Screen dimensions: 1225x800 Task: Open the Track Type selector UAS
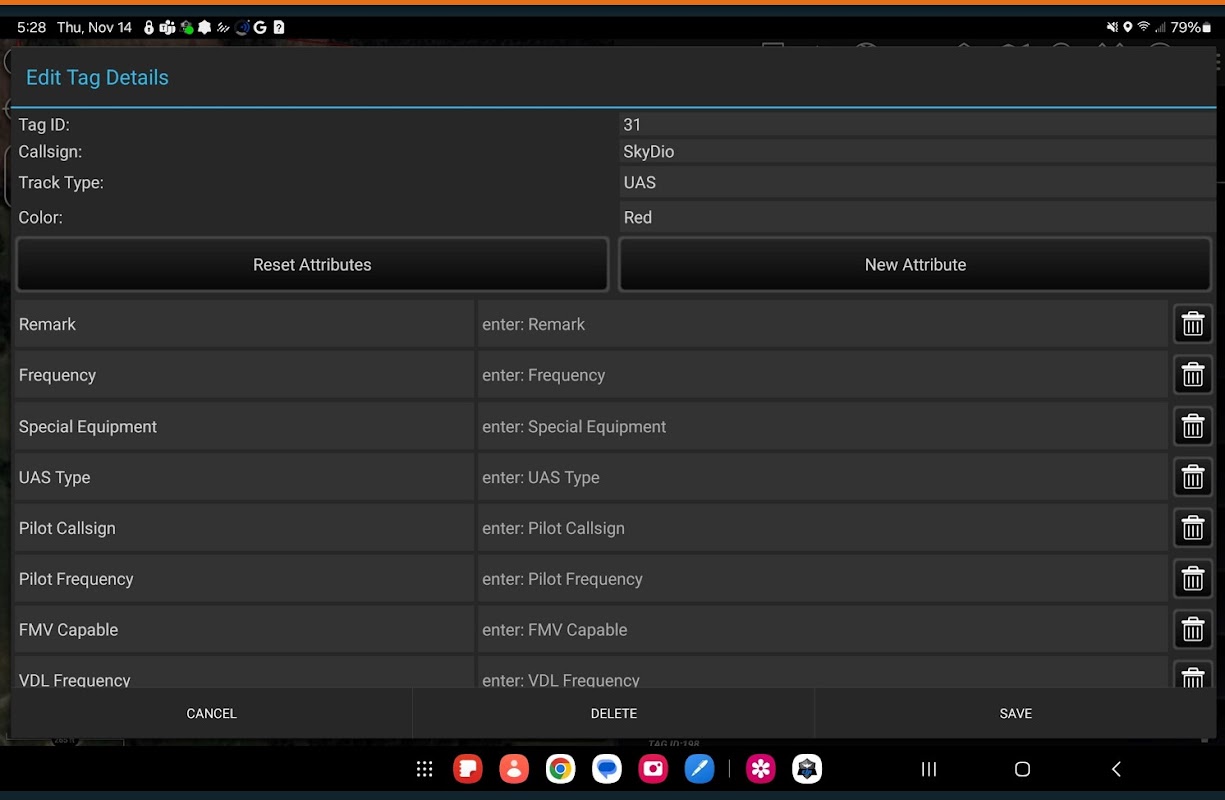click(x=917, y=182)
